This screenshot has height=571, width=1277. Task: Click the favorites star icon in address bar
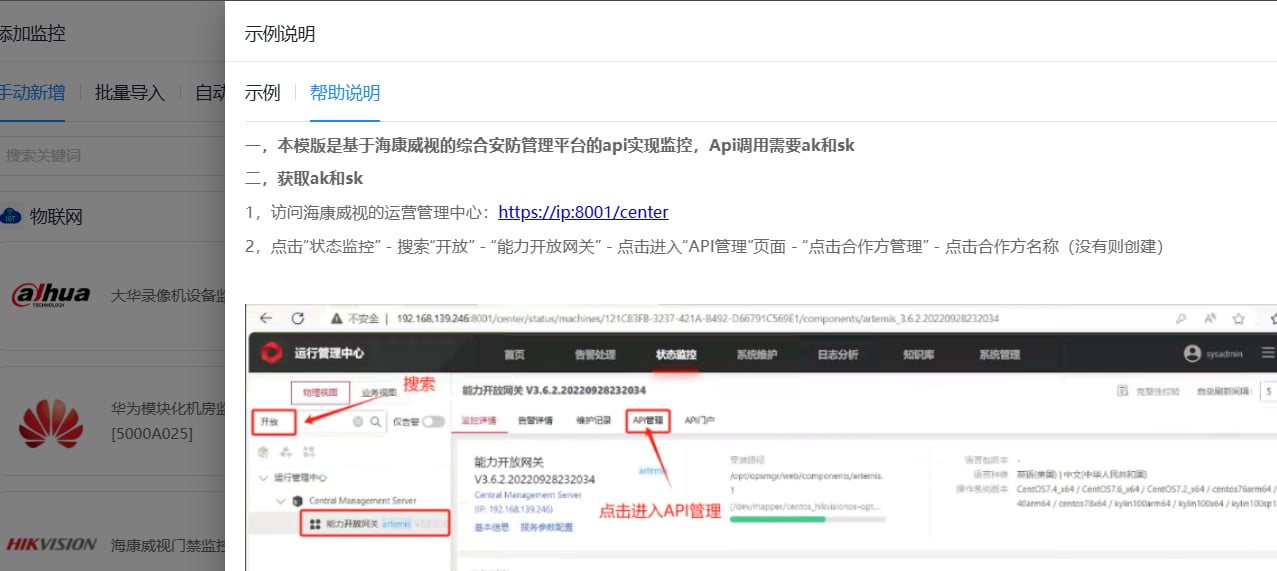(x=1239, y=319)
